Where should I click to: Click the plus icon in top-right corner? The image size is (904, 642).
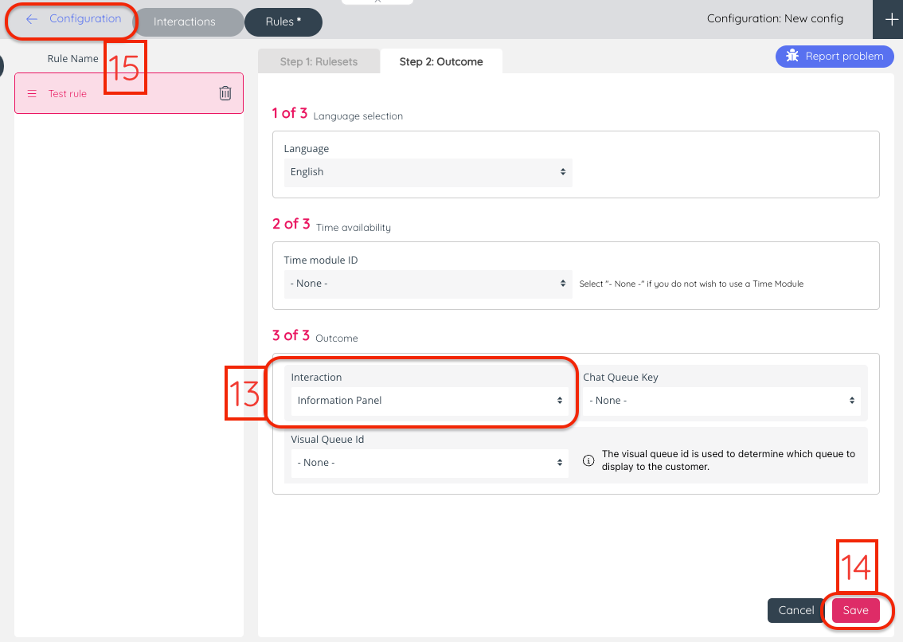[x=891, y=19]
